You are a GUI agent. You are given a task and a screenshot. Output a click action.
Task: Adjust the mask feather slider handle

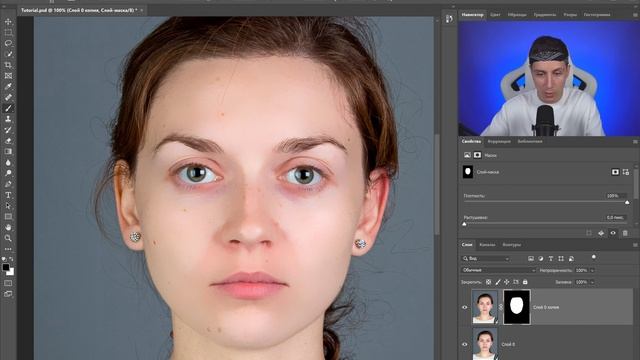(x=464, y=224)
